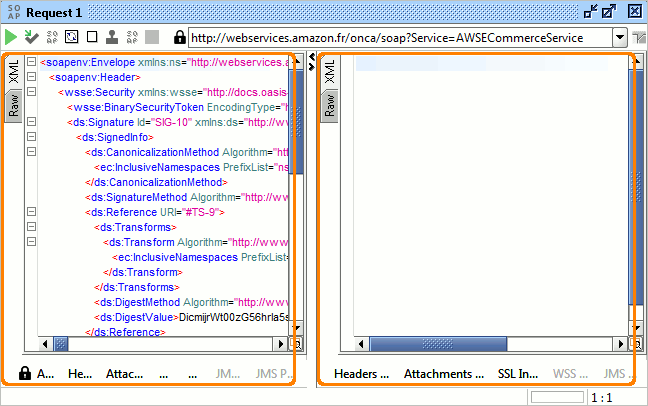
Task: Open the request JMS P... tab
Action: coord(274,374)
